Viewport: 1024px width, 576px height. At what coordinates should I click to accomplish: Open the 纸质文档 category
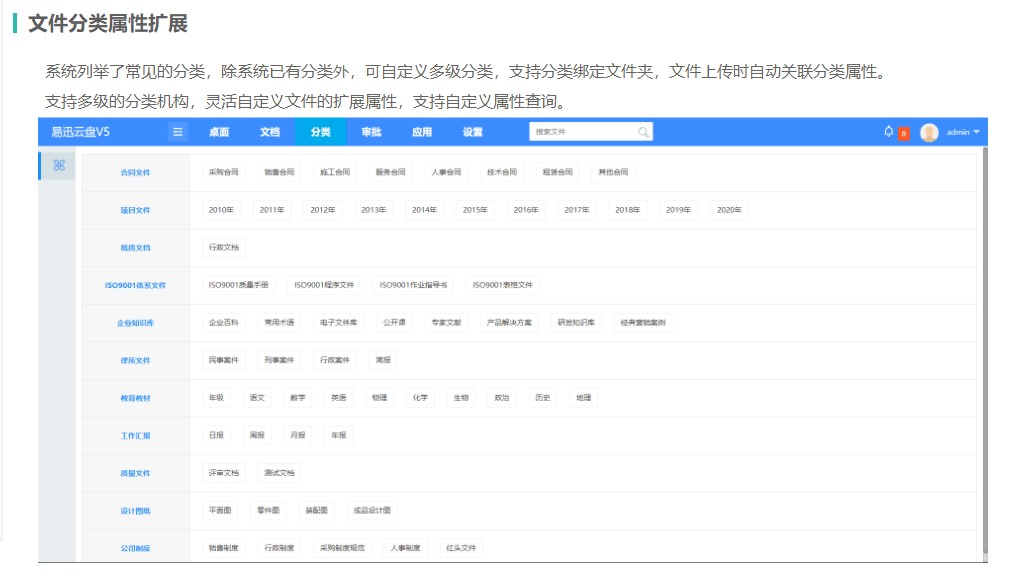pos(135,248)
